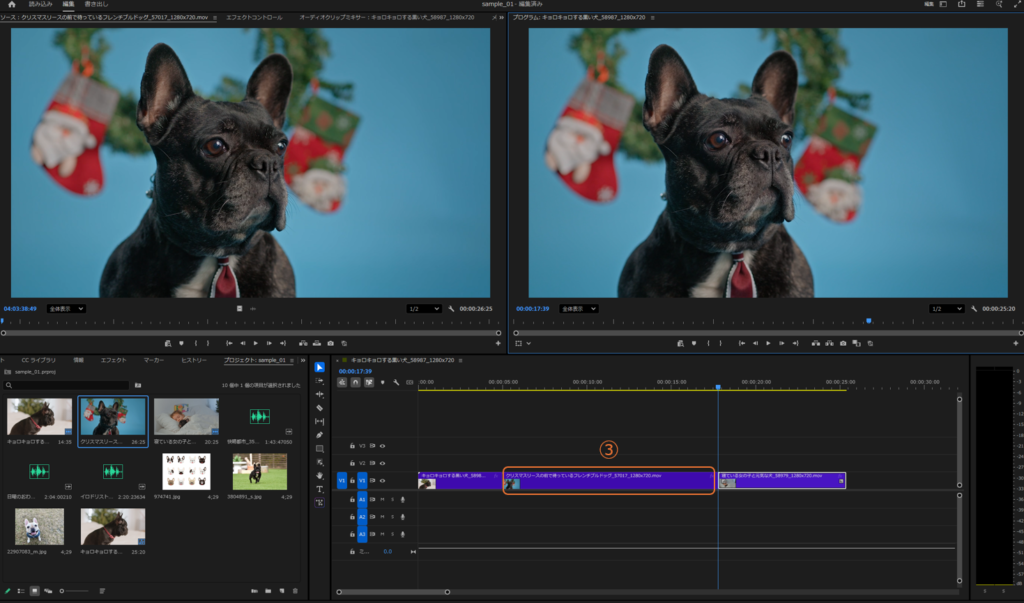Select the Pen tool in the tools panel
The height and width of the screenshot is (603, 1024).
[320, 435]
